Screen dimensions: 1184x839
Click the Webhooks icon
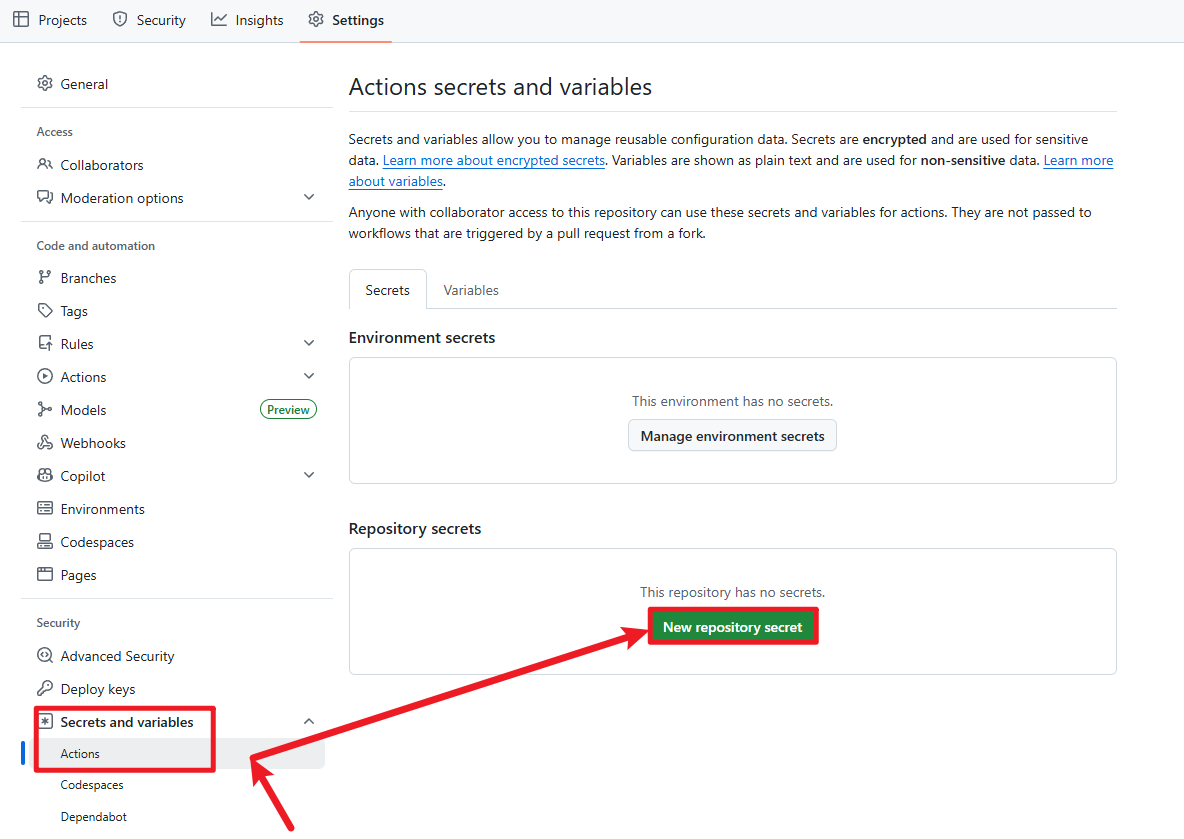45,443
